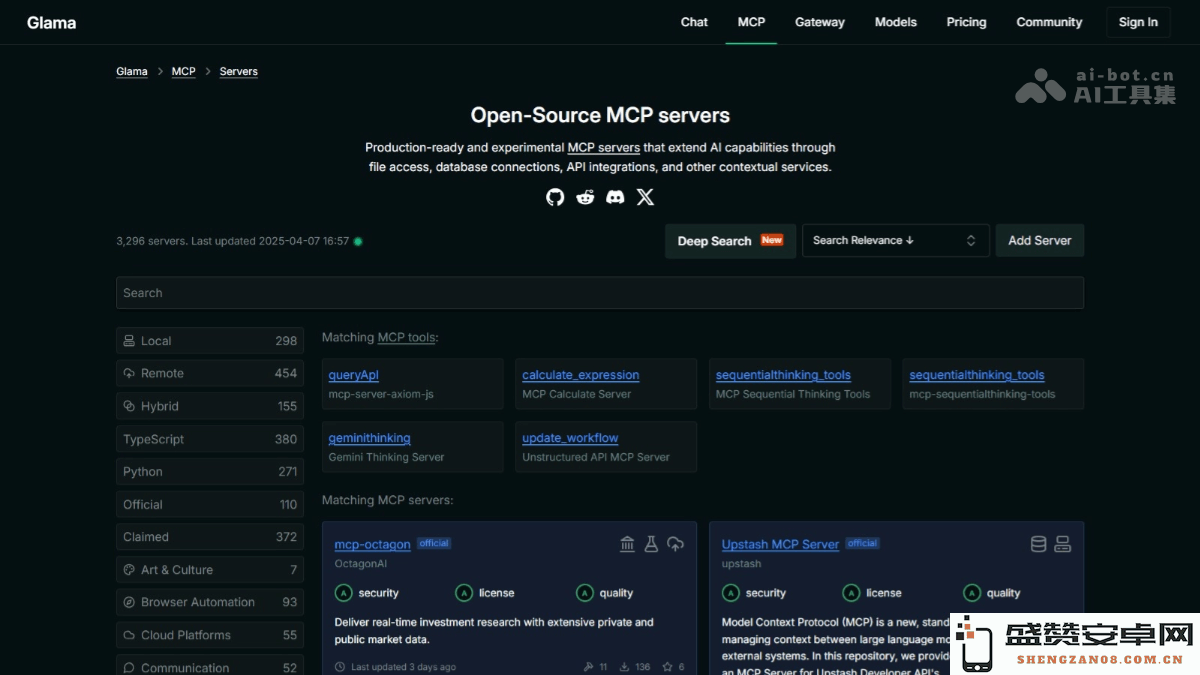Open the Gateway page

[x=820, y=22]
